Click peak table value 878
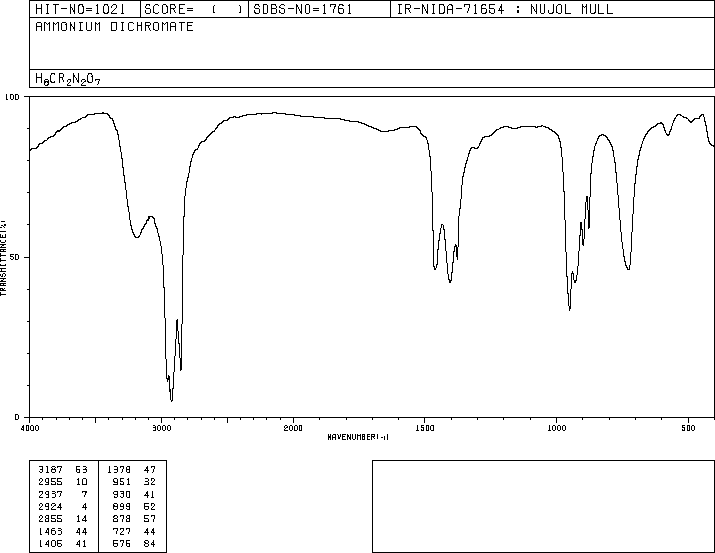The height and width of the screenshot is (553, 715). [122, 519]
